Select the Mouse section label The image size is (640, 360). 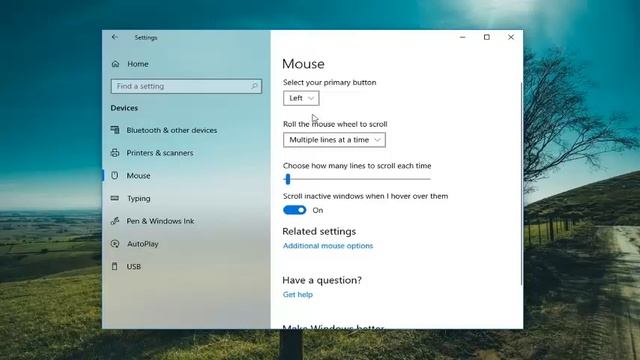pos(138,176)
